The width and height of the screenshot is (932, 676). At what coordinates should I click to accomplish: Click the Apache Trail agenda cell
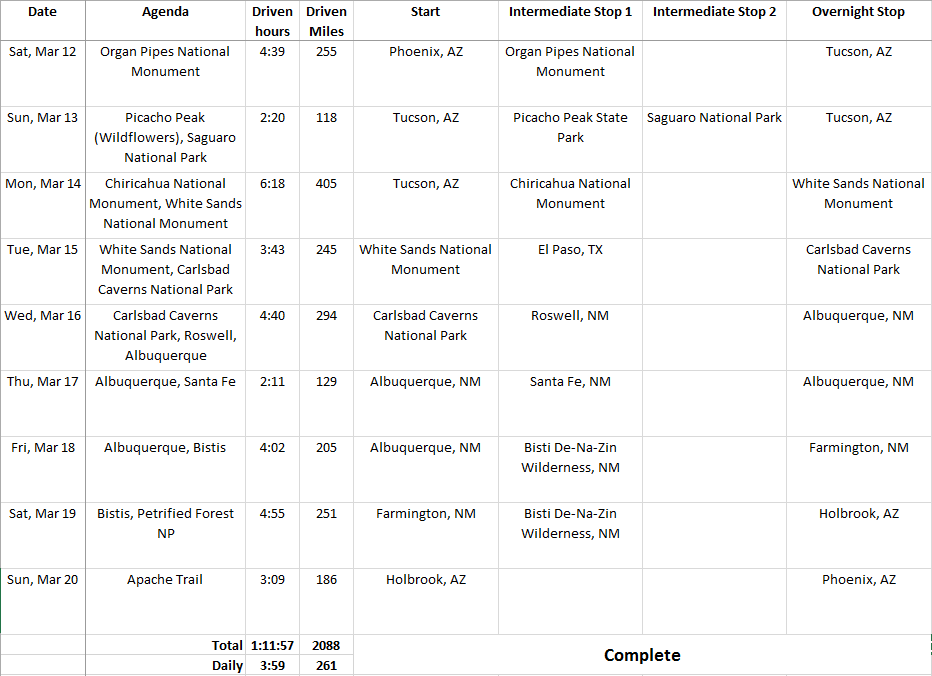(165, 580)
